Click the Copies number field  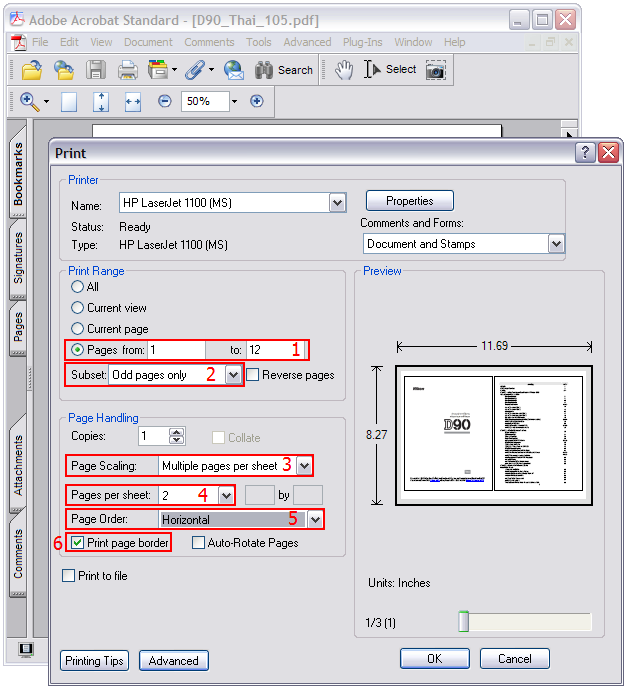point(154,436)
